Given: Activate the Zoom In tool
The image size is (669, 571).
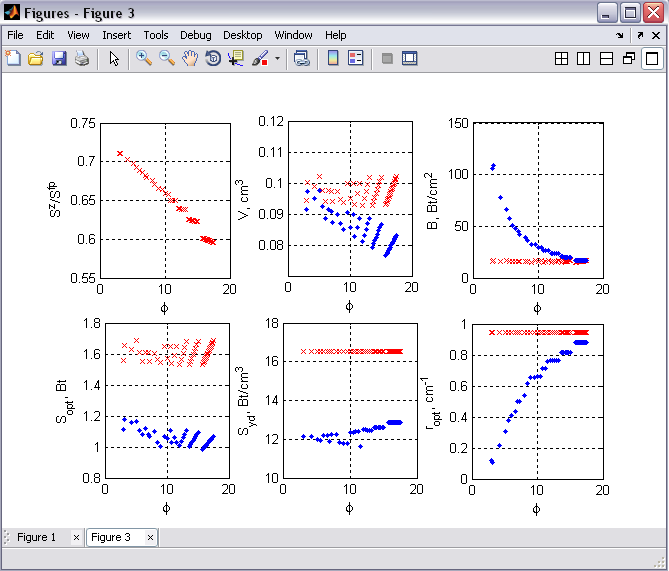Looking at the screenshot, I should (144, 58).
